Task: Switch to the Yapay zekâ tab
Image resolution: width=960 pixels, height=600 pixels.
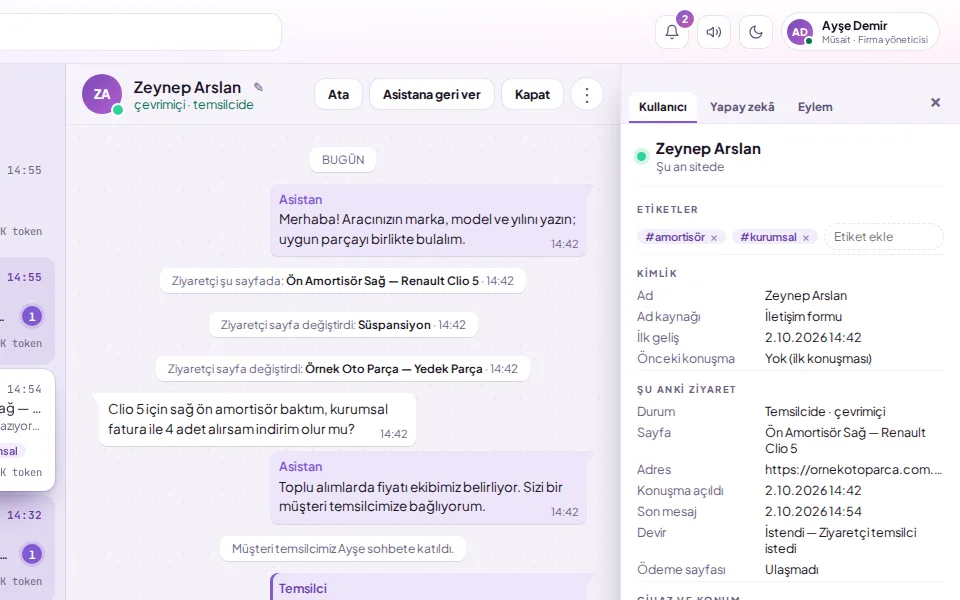Action: pyautogui.click(x=742, y=107)
